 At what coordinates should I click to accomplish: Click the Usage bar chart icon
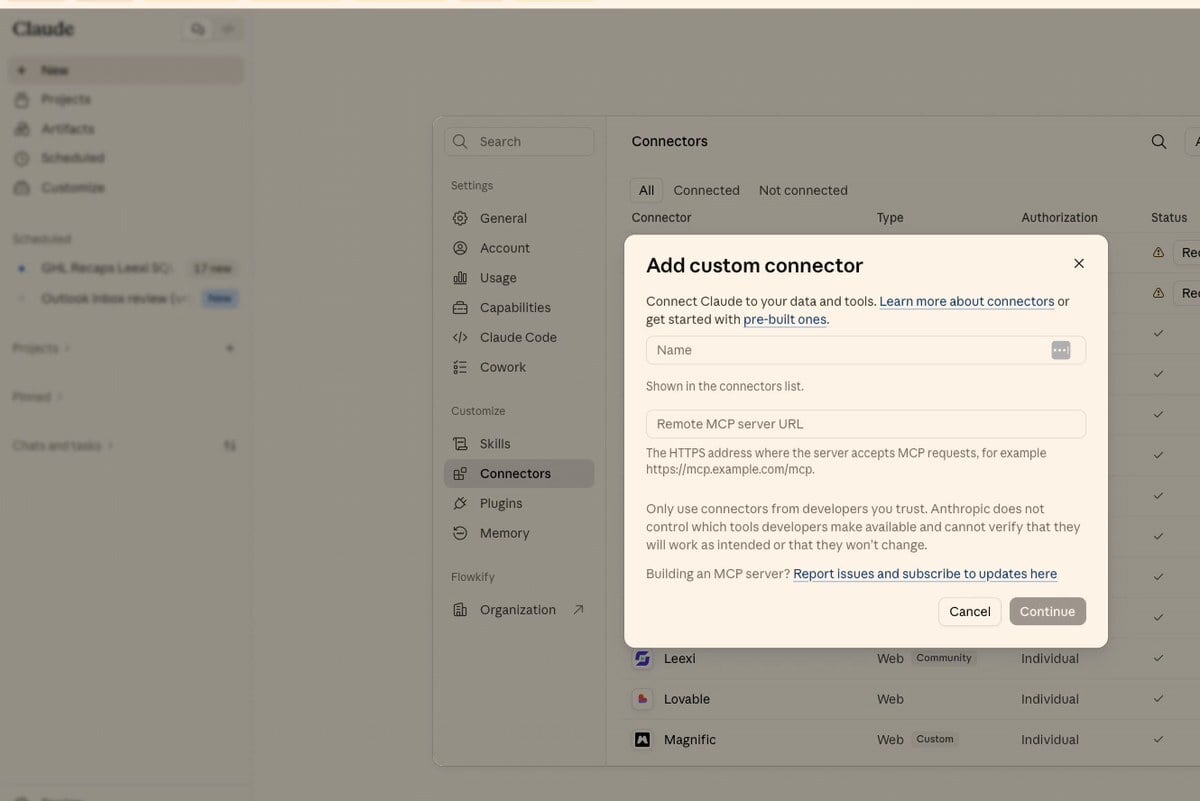point(460,278)
